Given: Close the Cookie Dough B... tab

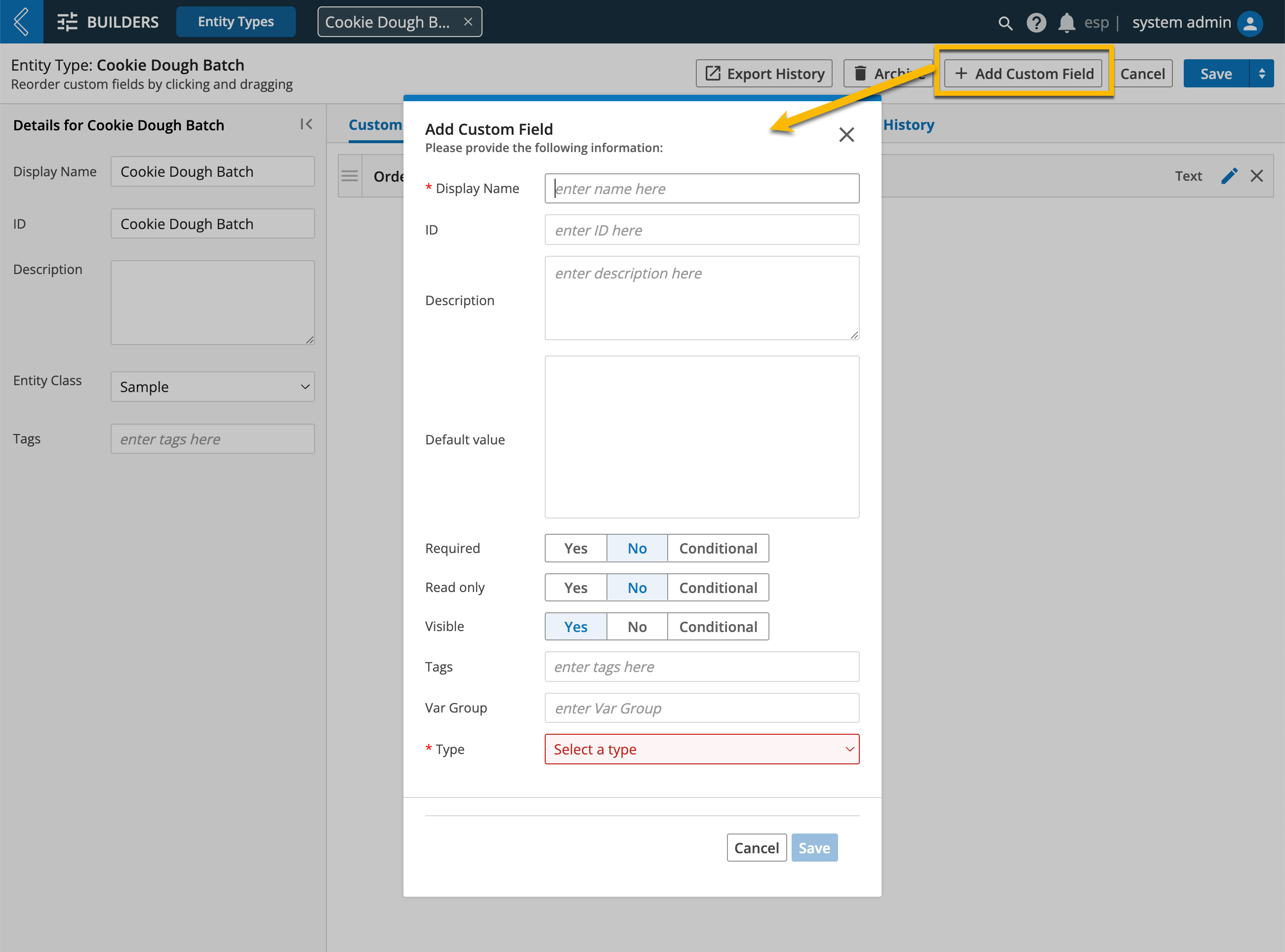Looking at the screenshot, I should [468, 22].
